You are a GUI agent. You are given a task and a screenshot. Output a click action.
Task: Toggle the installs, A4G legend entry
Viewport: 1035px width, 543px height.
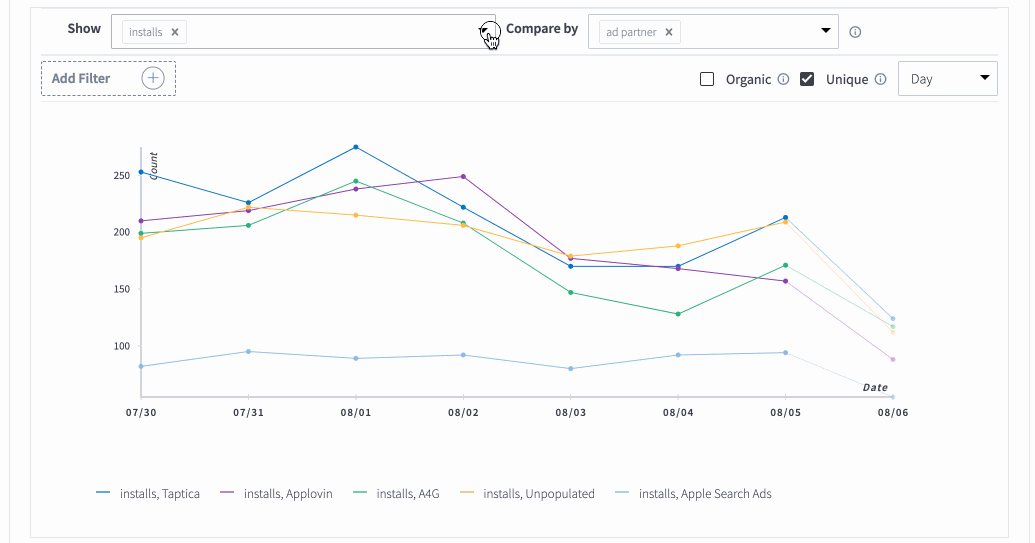396,494
